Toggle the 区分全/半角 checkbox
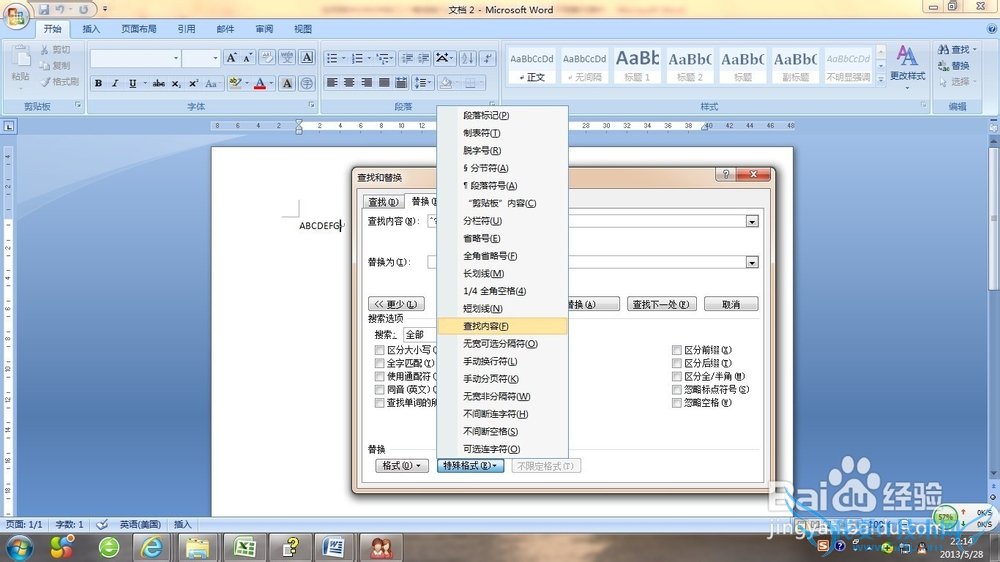1000x562 pixels. coord(678,377)
